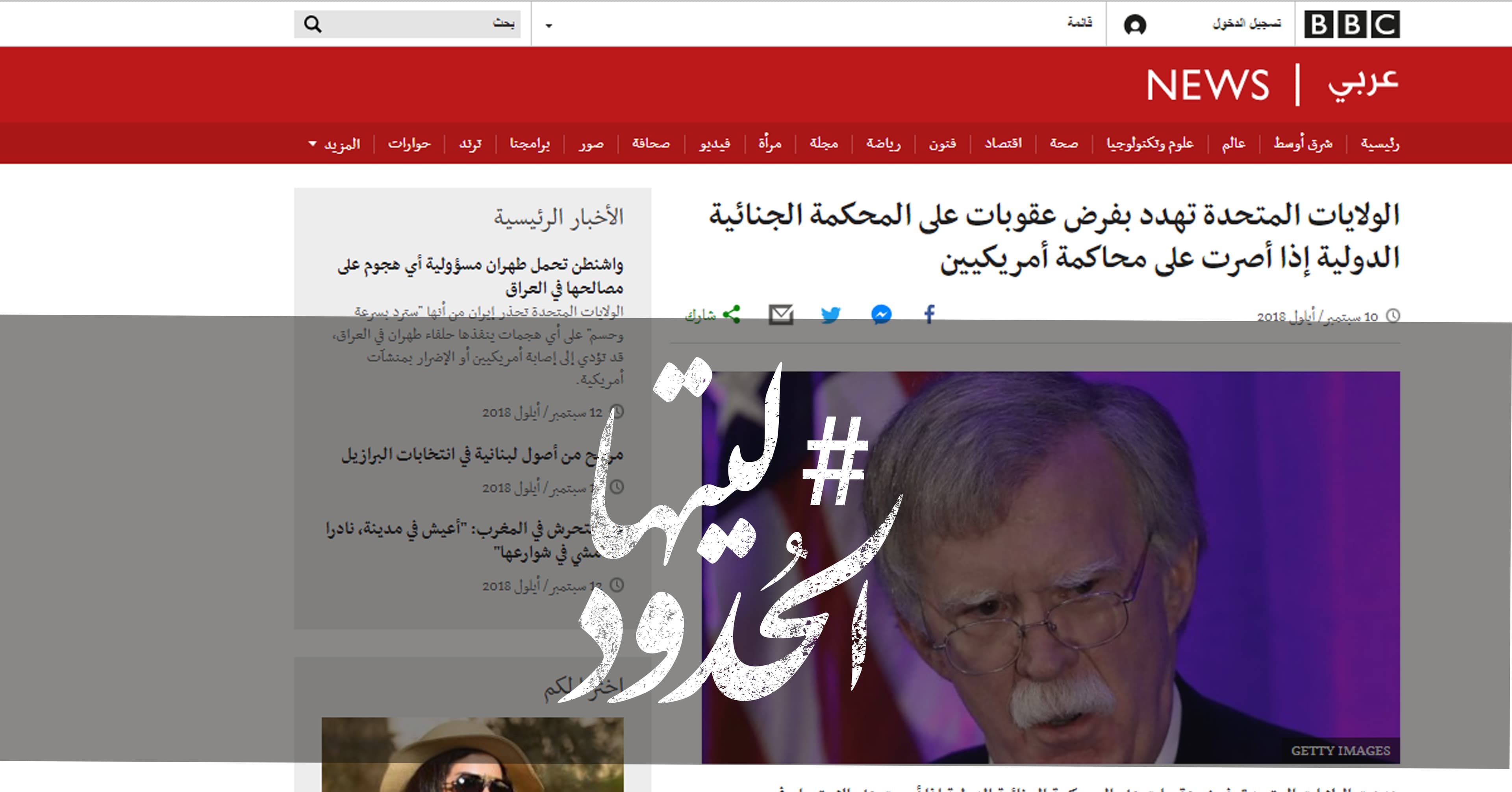Open the account profile icon
Image resolution: width=1512 pixels, height=792 pixels.
(x=1134, y=25)
